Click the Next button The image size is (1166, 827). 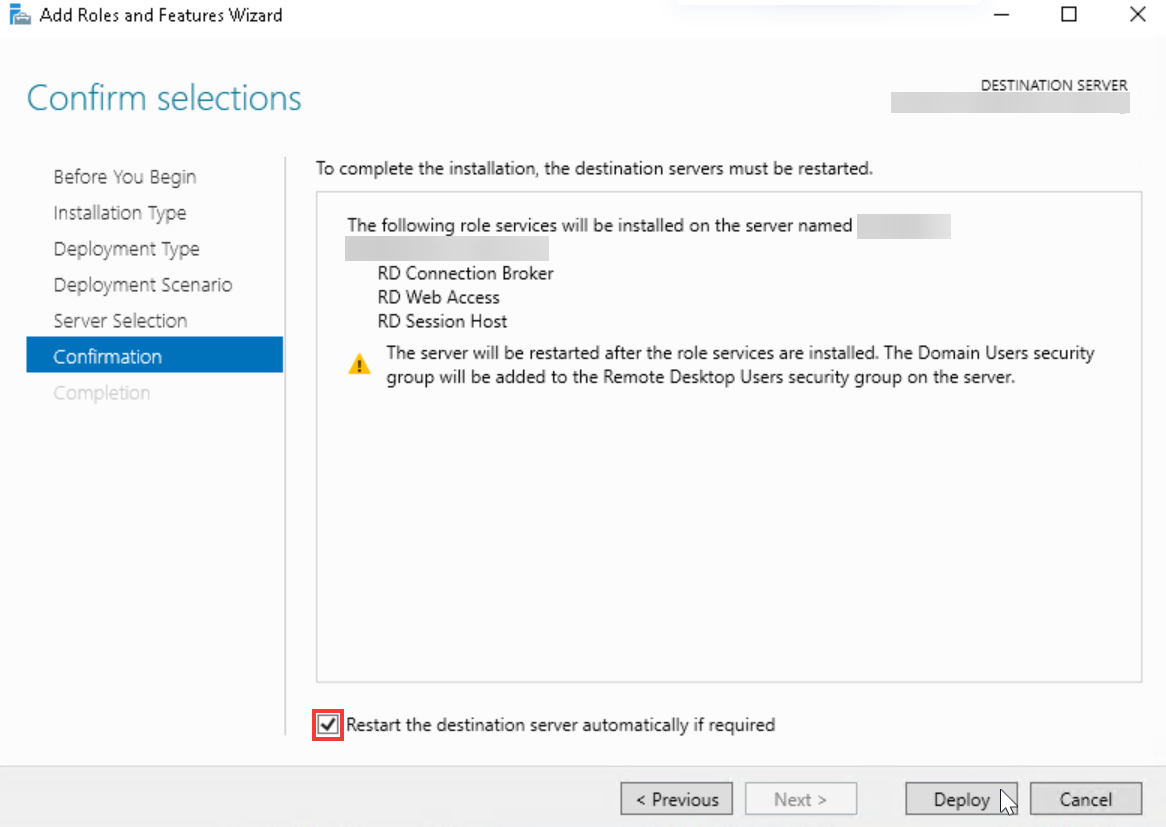point(800,798)
